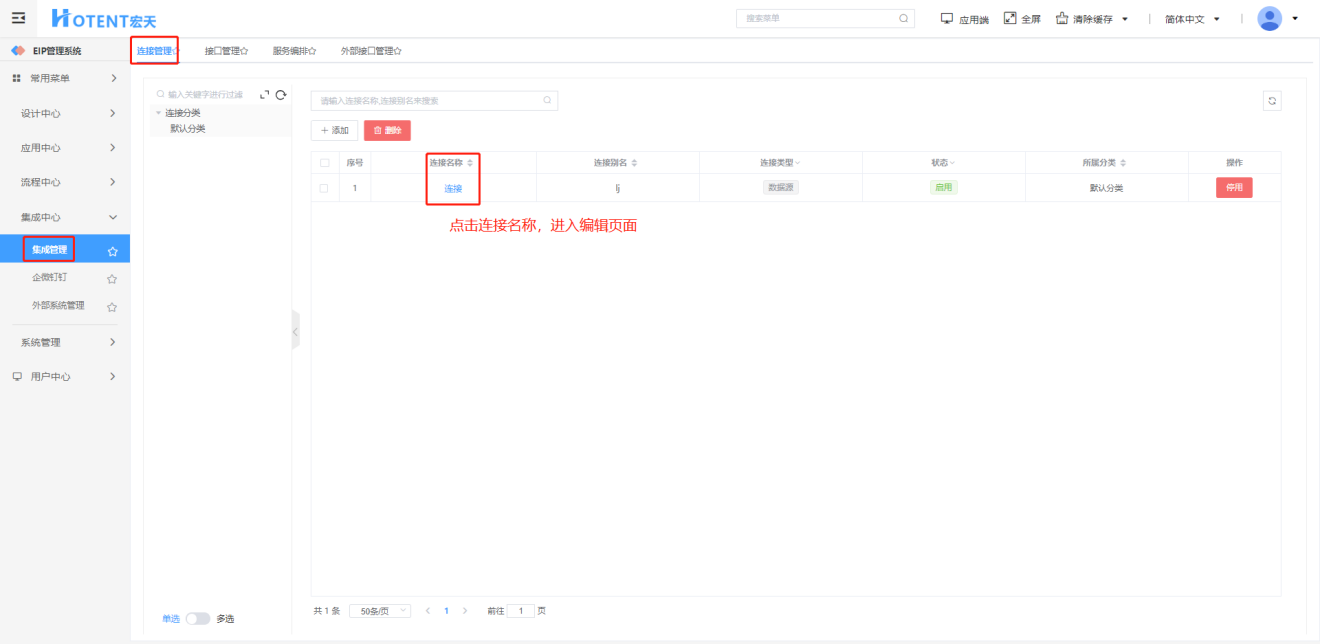
Task: Focus the connection name search field
Action: coord(434,100)
